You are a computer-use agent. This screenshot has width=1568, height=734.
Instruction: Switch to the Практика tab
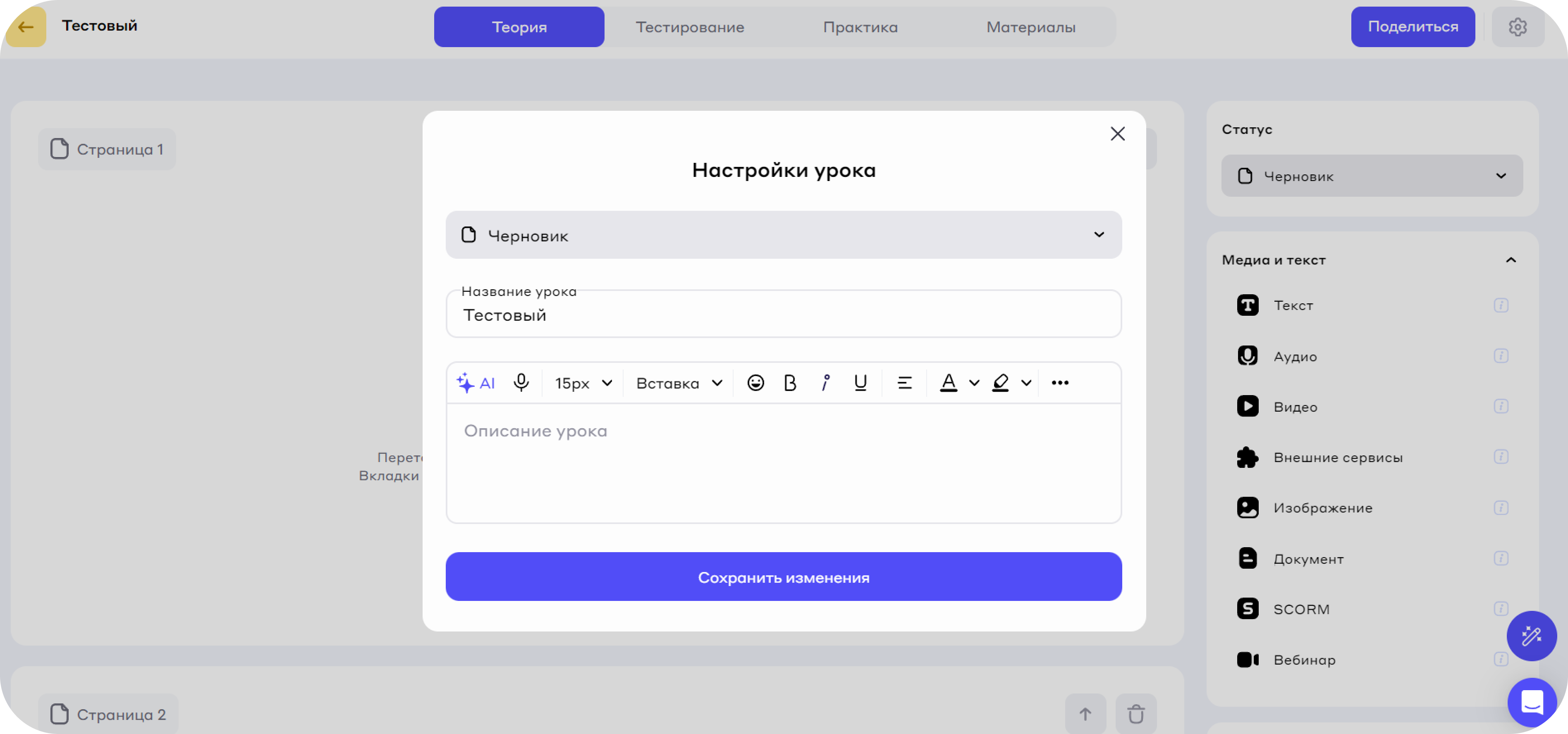click(x=860, y=27)
